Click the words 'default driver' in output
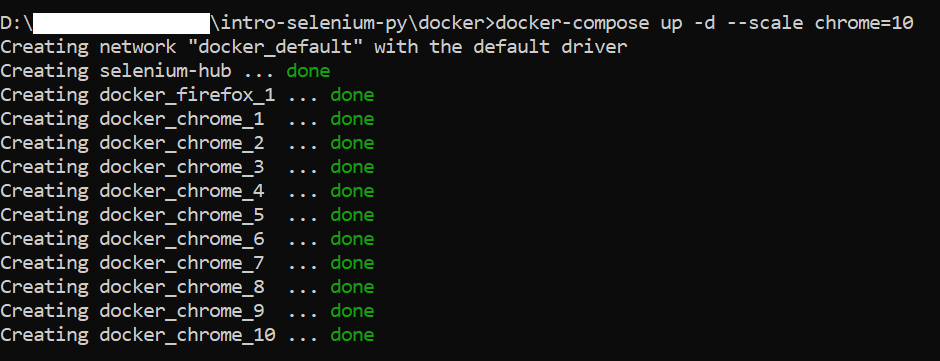Screen dimensions: 940x361 553,47
